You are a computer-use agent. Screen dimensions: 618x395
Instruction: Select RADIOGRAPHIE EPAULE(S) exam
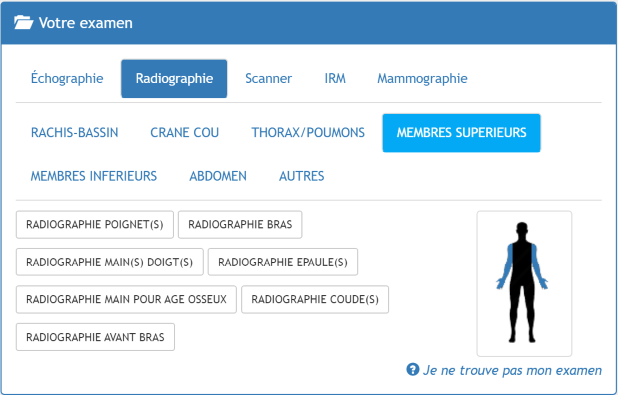tap(283, 262)
